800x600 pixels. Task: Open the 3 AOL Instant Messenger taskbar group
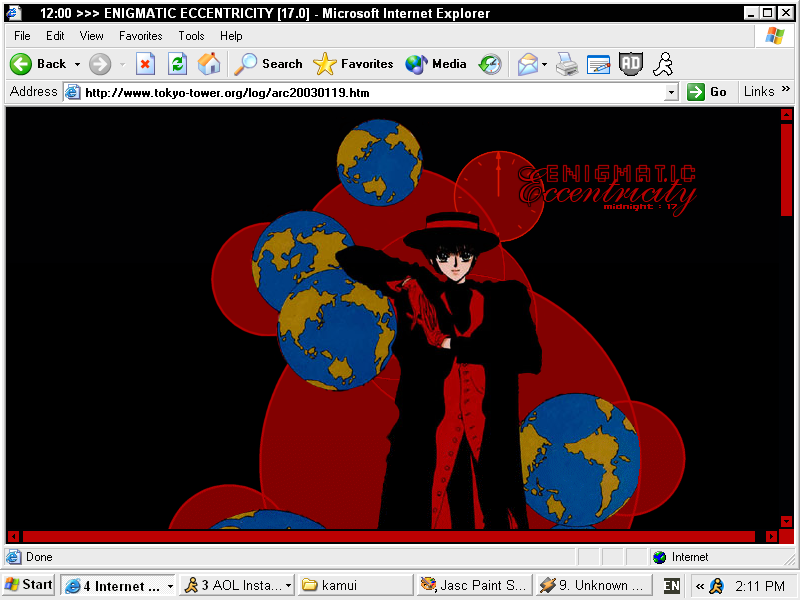coord(237,585)
